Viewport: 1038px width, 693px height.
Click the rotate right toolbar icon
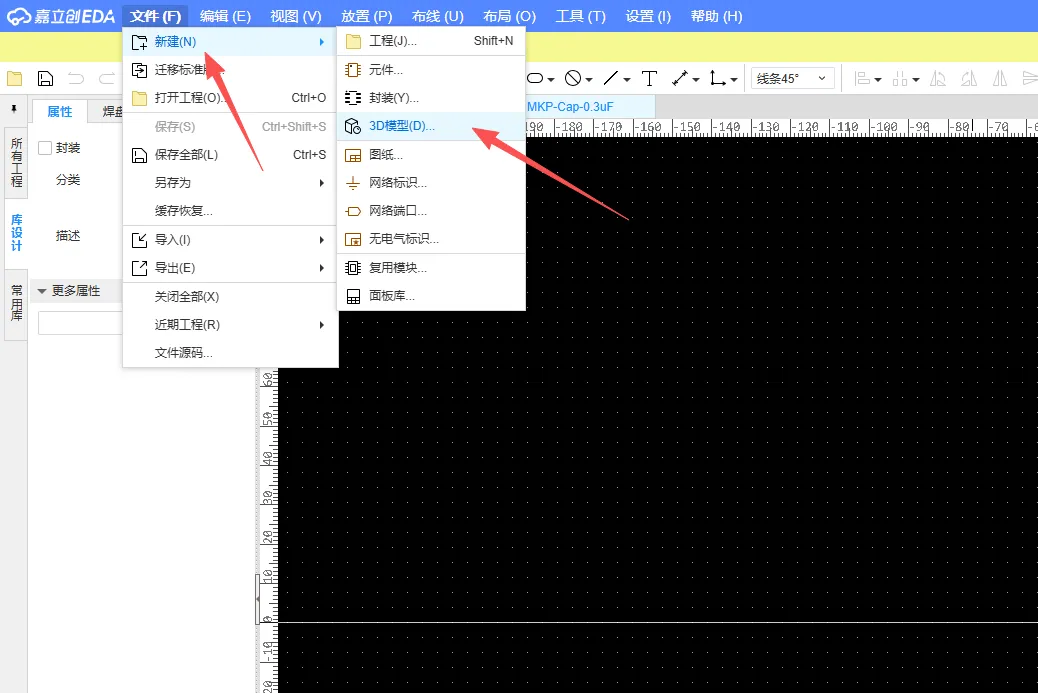click(x=969, y=79)
